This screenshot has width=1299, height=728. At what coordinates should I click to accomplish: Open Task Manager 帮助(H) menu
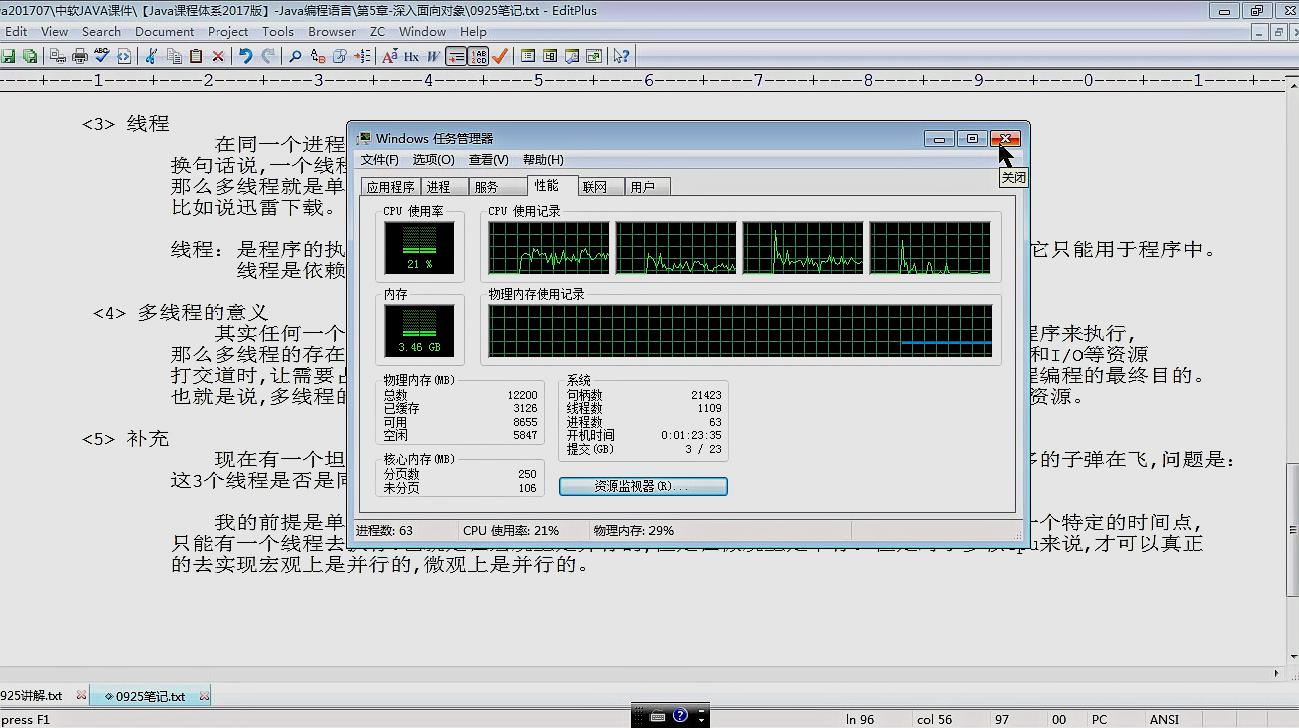pos(543,160)
